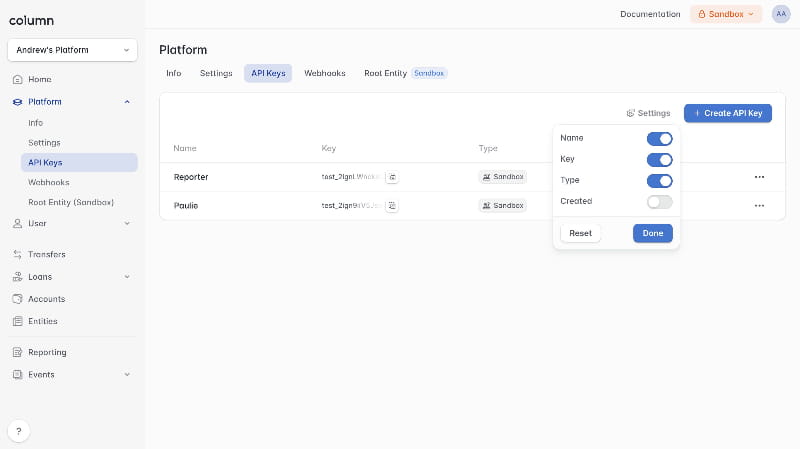The height and width of the screenshot is (449, 800).
Task: Click the Type column header
Action: point(488,148)
